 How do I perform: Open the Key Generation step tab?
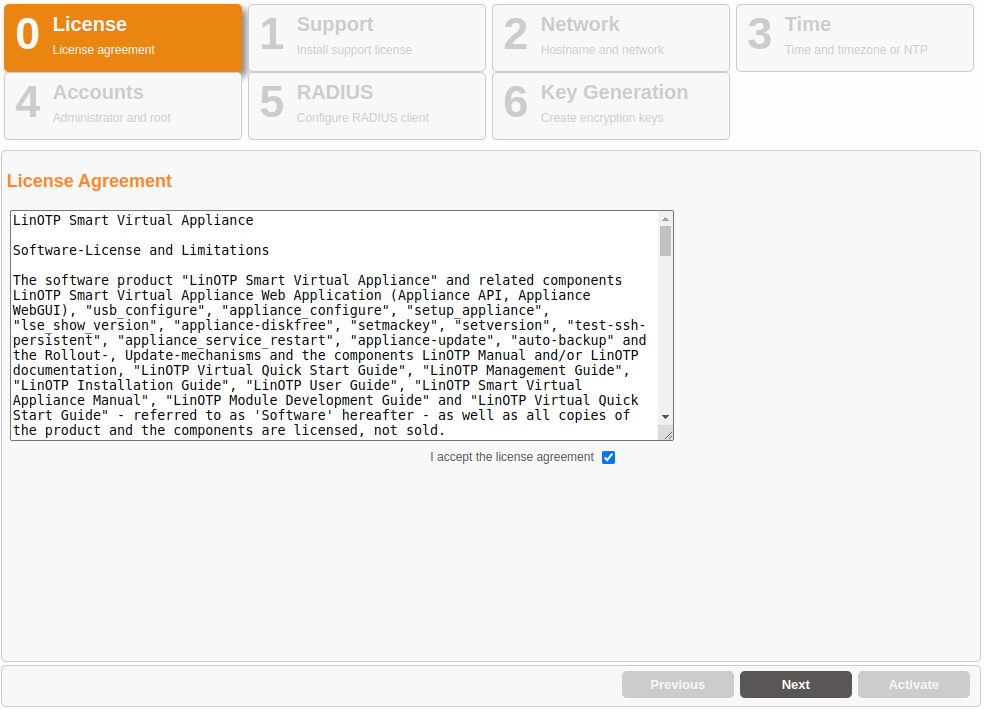point(610,105)
